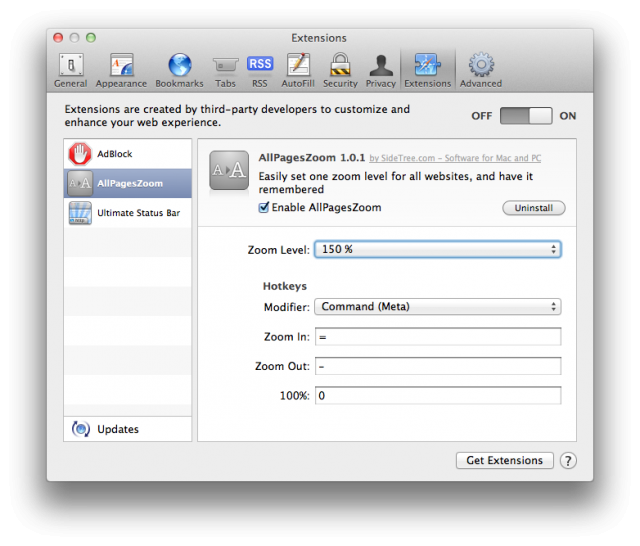Select Ultimate Status Bar extension
The width and height of the screenshot is (640, 546).
(x=127, y=213)
